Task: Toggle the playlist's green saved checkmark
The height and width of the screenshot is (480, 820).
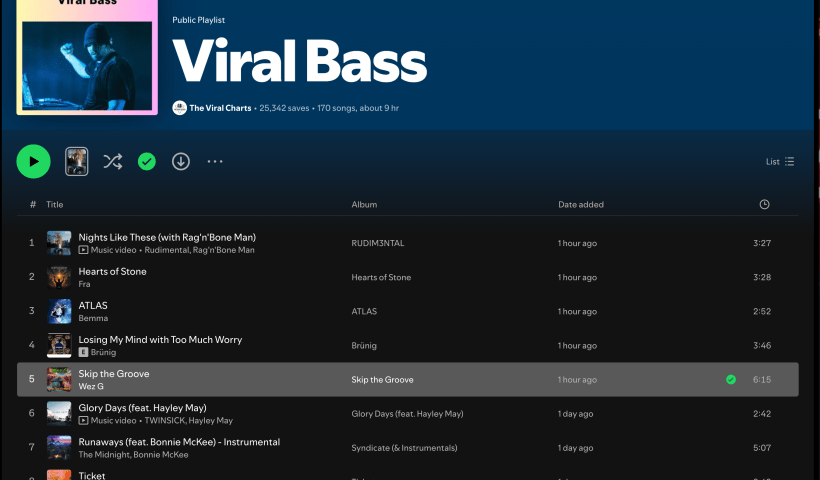Action: [x=147, y=161]
